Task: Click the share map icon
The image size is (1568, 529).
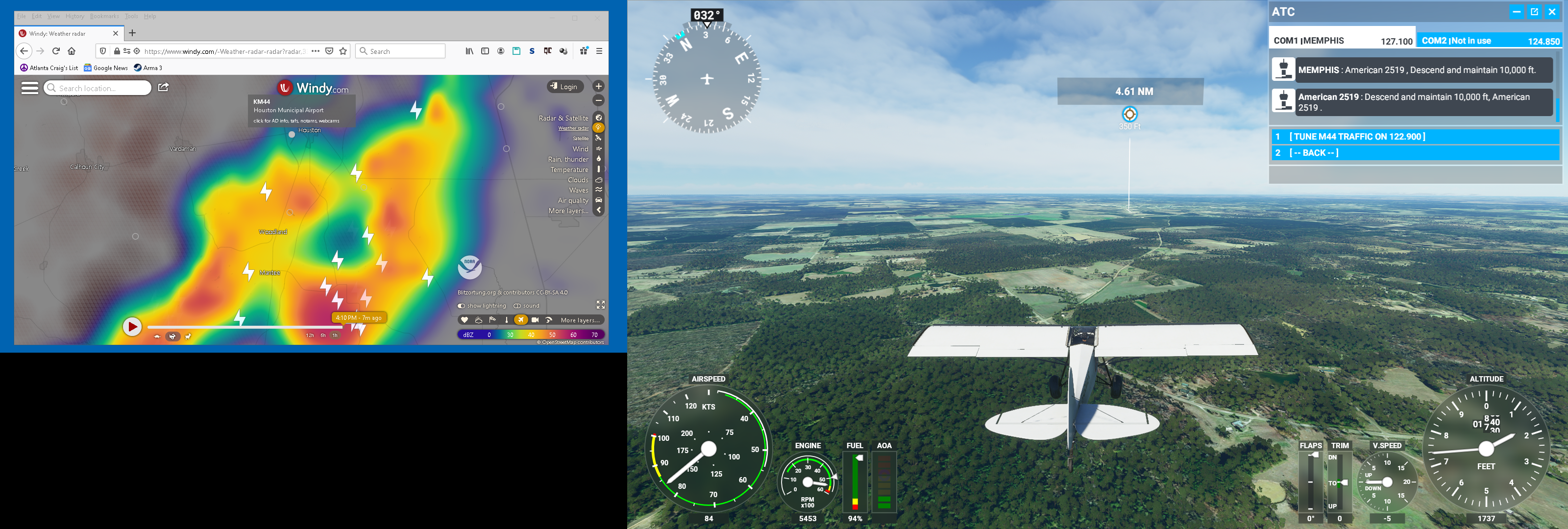Action: tap(163, 88)
